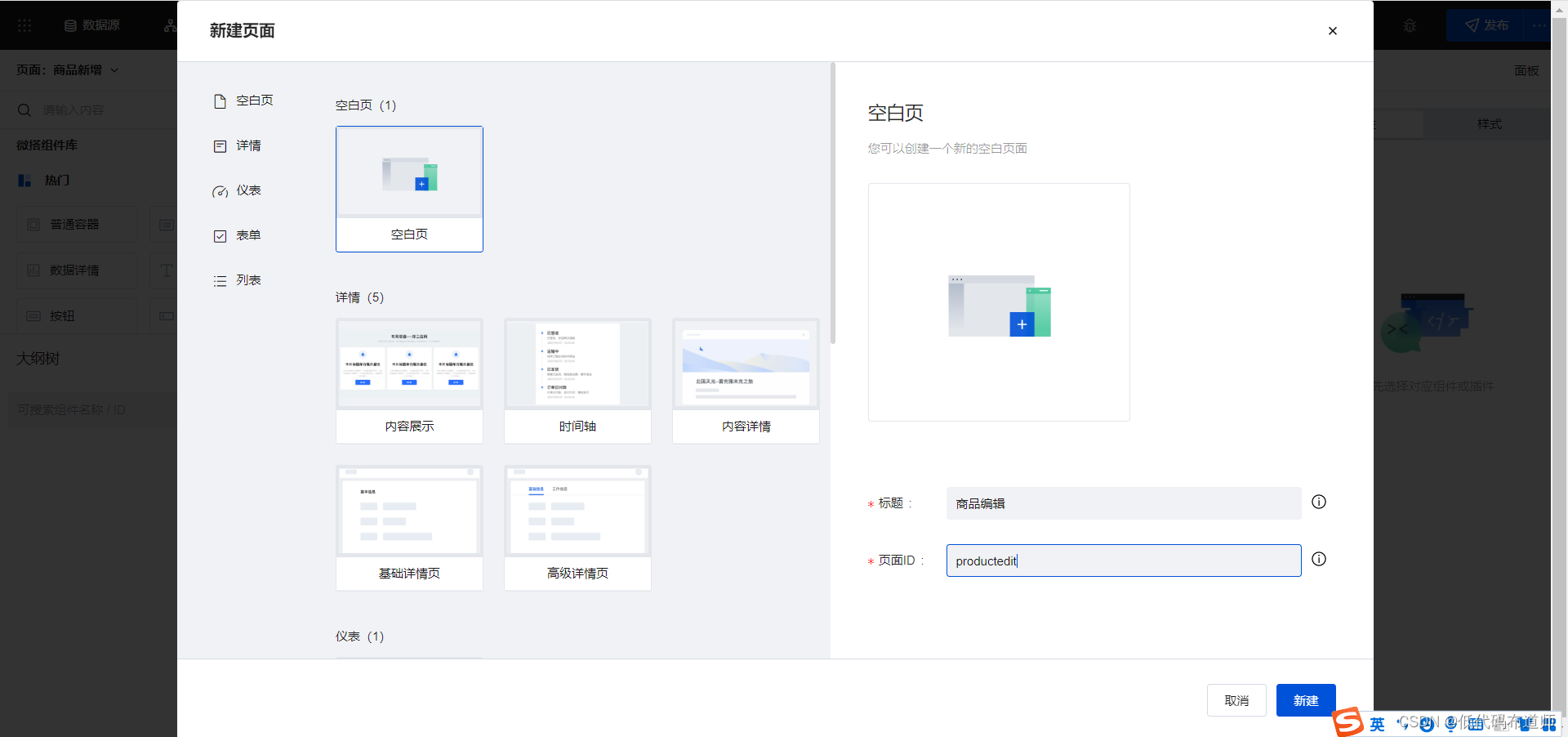Select the 表单 category in sidebar
The height and width of the screenshot is (737, 1568).
point(238,235)
